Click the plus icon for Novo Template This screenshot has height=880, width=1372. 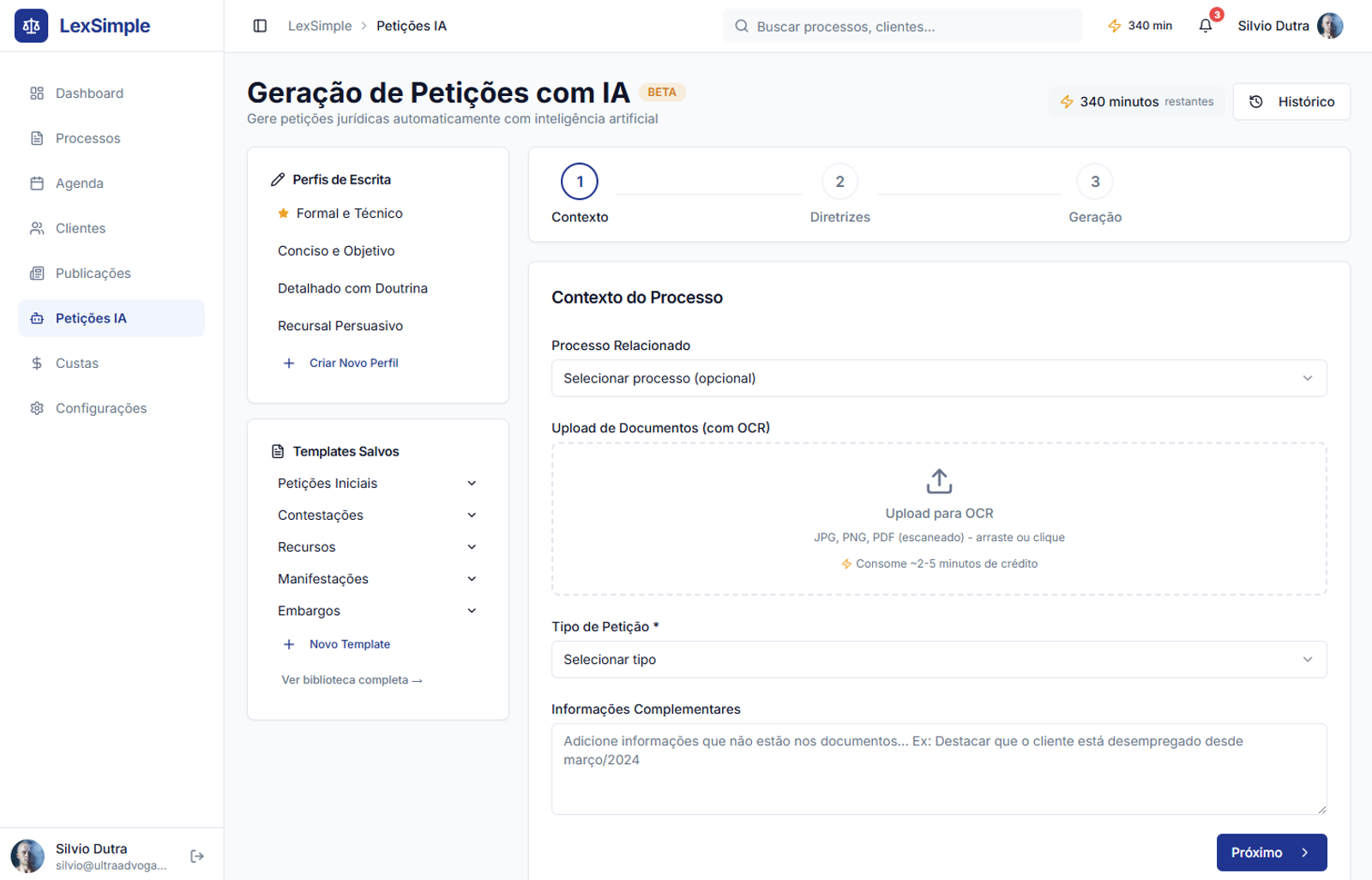tap(289, 644)
